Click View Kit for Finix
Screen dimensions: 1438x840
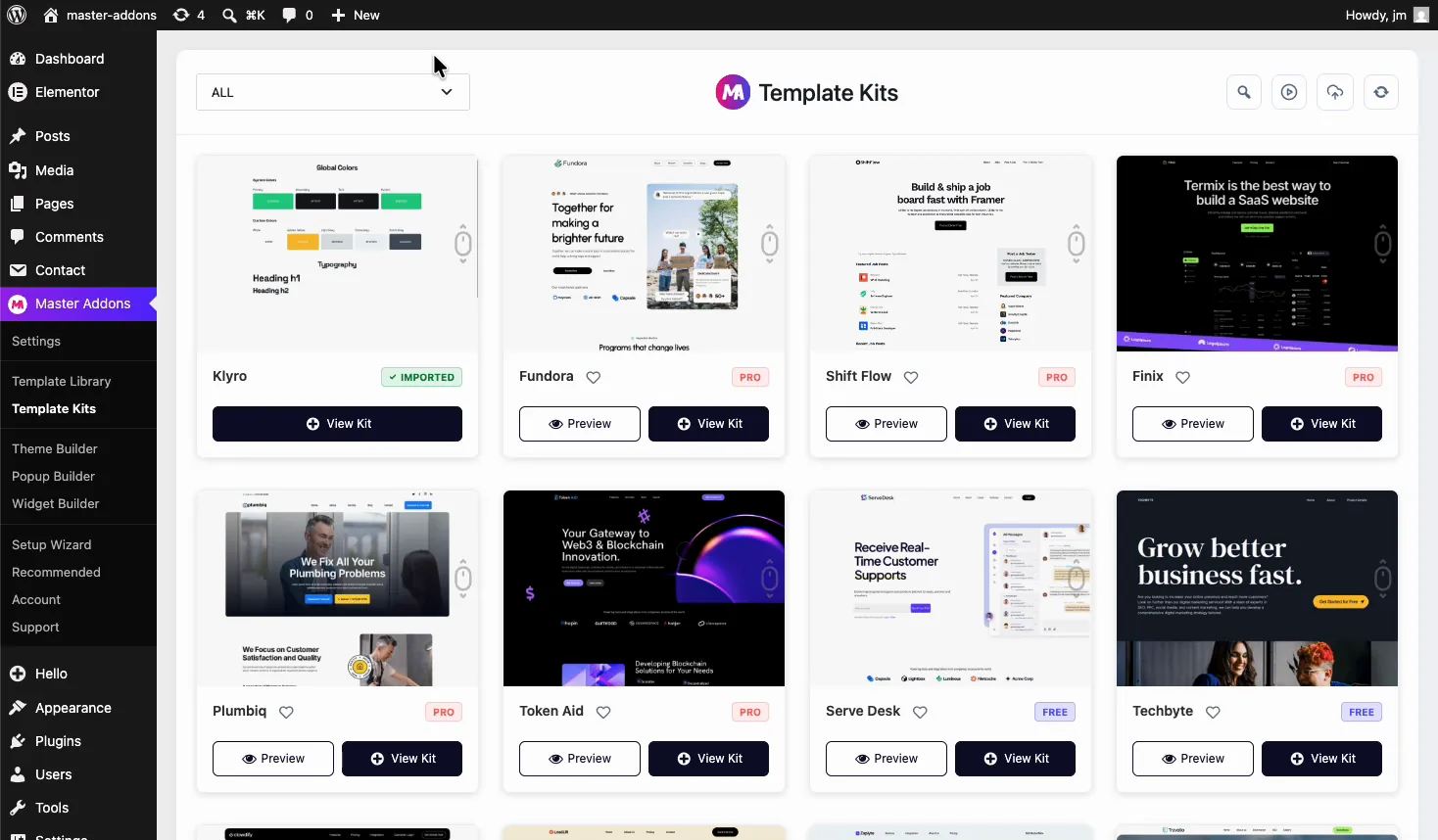coord(1321,424)
